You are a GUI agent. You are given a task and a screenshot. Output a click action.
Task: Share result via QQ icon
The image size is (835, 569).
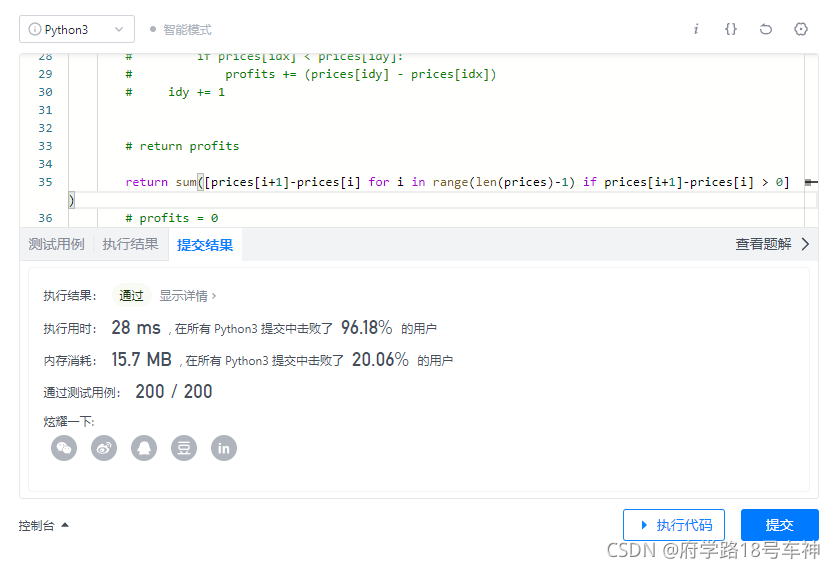144,448
